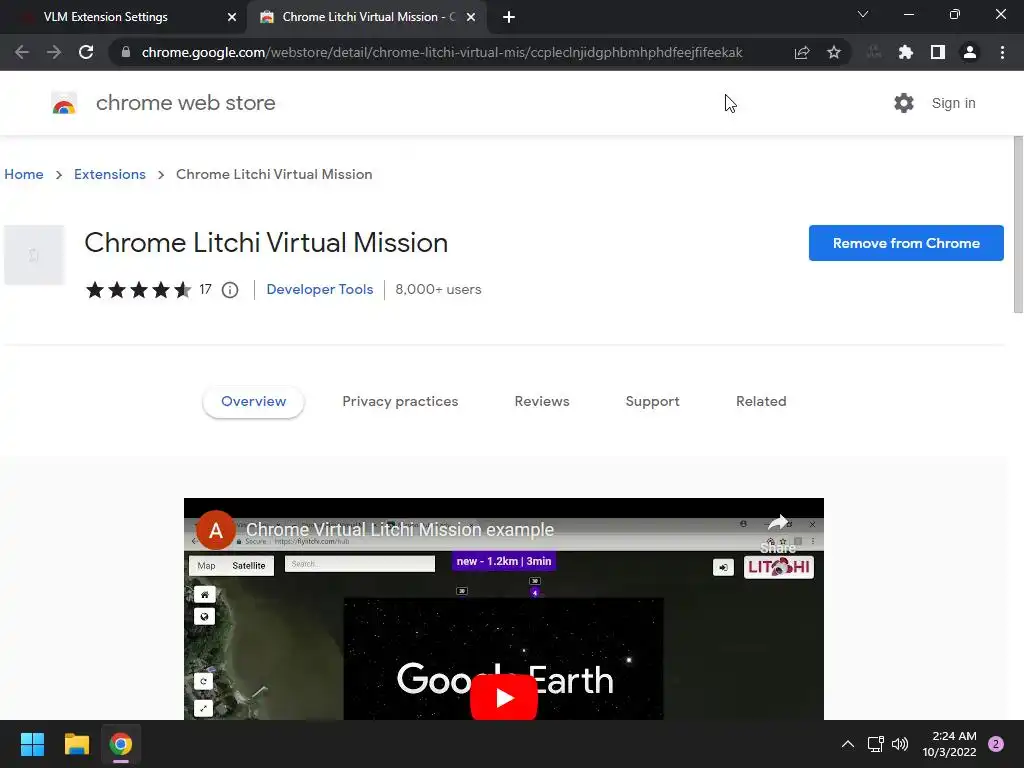Close the VLM Extension Settings tab
This screenshot has width=1024, height=768.
[x=232, y=17]
